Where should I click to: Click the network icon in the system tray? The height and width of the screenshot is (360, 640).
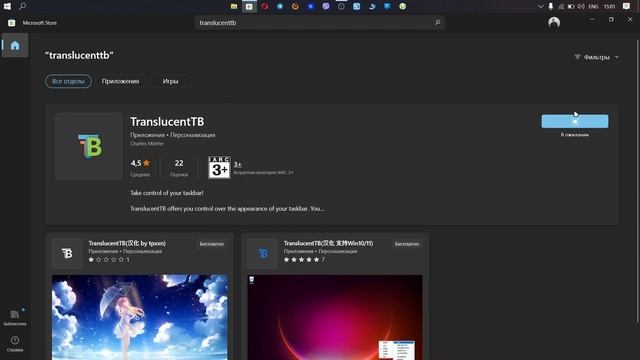tap(561, 7)
